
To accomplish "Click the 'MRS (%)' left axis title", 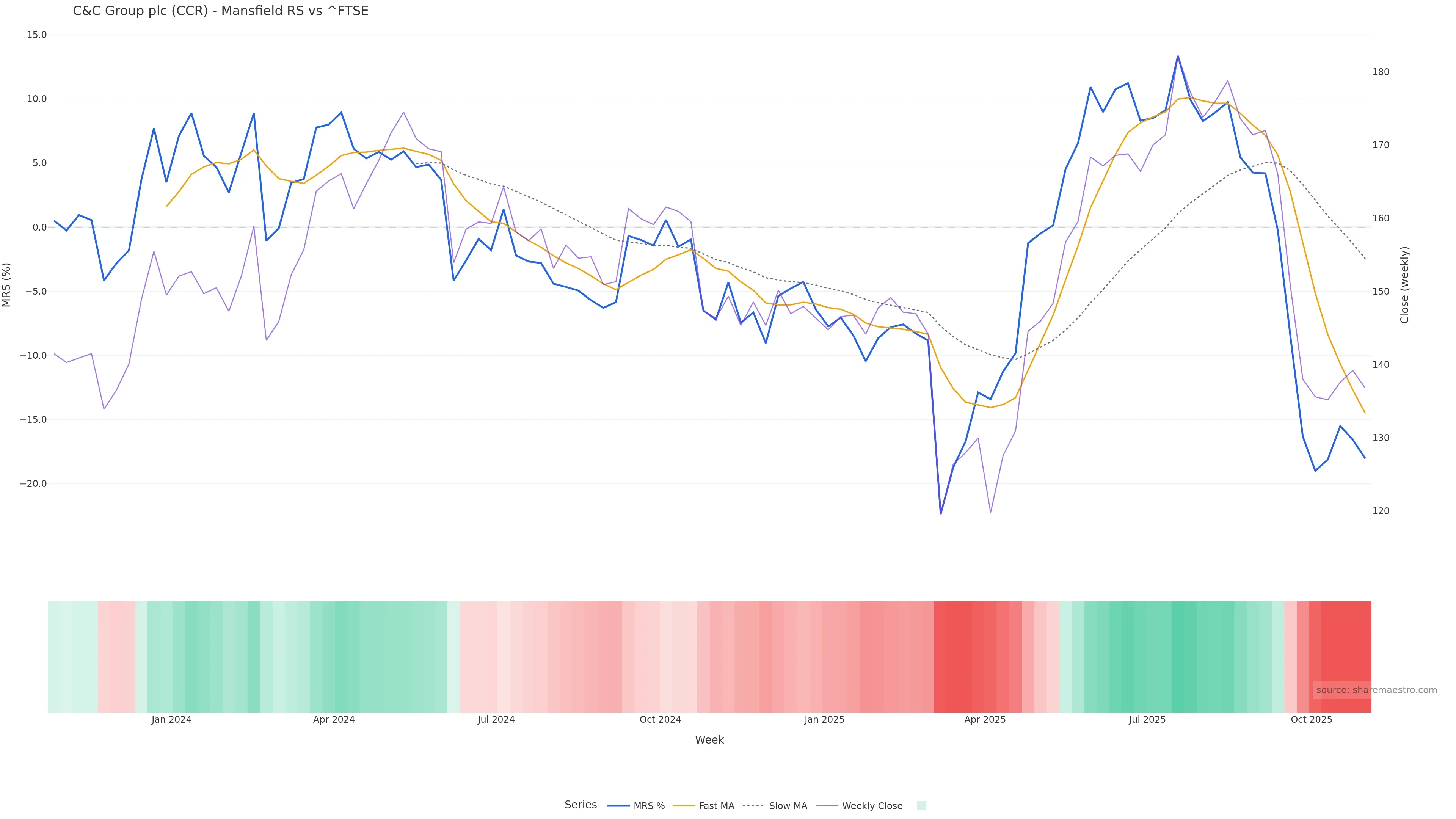I will point(7,285).
